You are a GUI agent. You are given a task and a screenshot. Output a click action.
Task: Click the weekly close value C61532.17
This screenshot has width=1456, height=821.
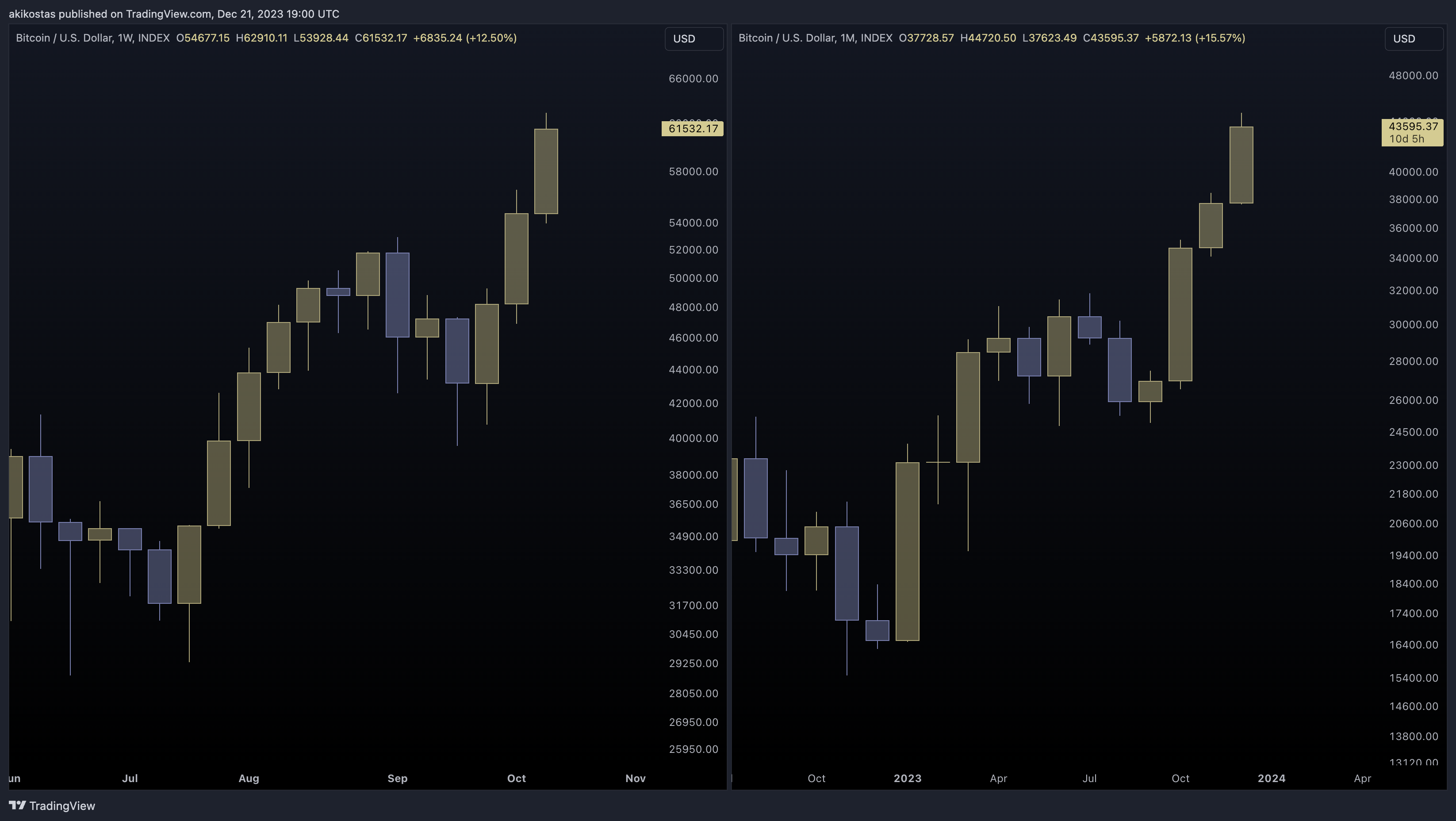pos(381,38)
